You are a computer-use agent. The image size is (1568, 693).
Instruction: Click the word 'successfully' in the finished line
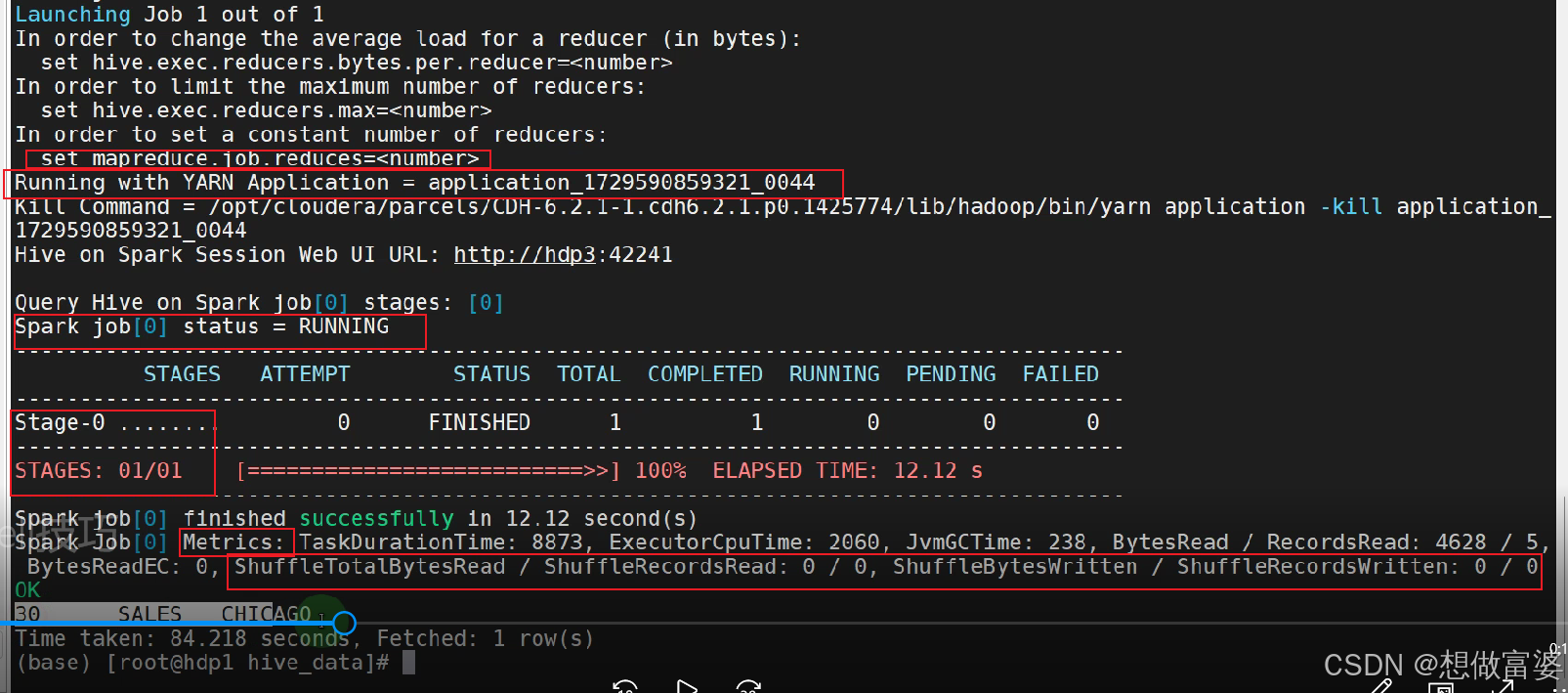click(376, 519)
